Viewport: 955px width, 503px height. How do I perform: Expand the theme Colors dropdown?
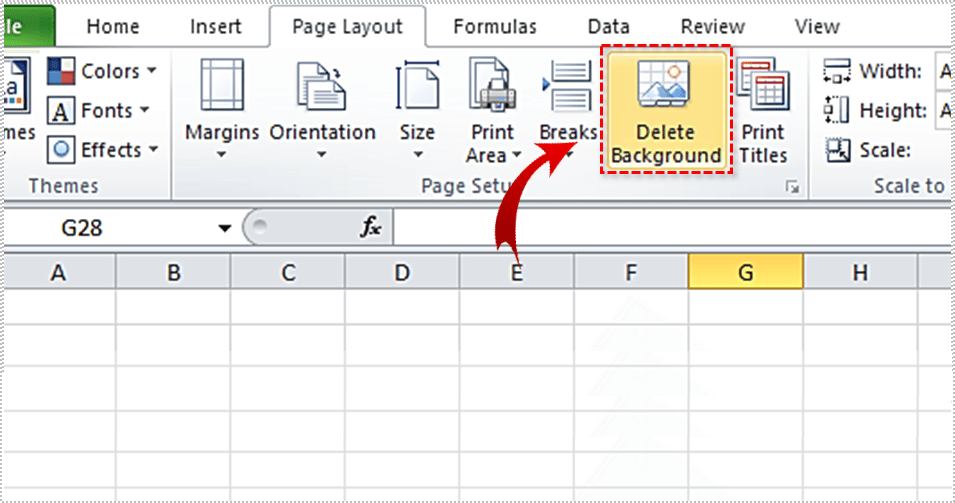tap(103, 71)
